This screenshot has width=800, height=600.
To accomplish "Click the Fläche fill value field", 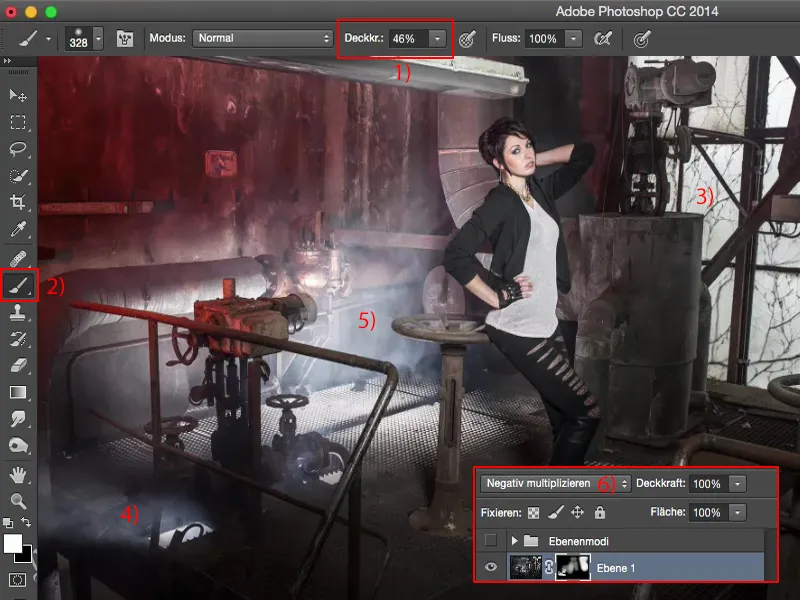I will tap(709, 512).
